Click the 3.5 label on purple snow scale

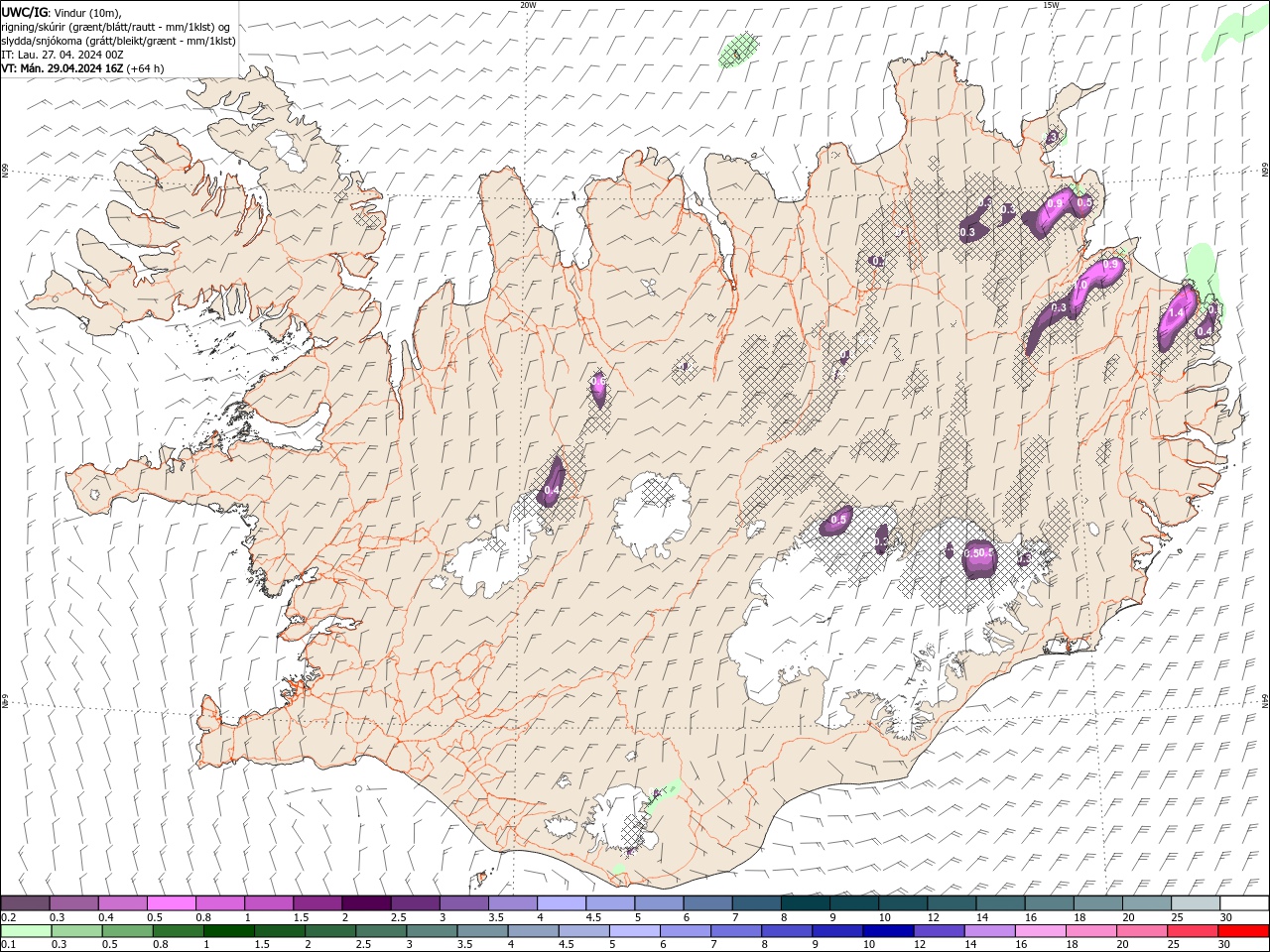point(495,917)
